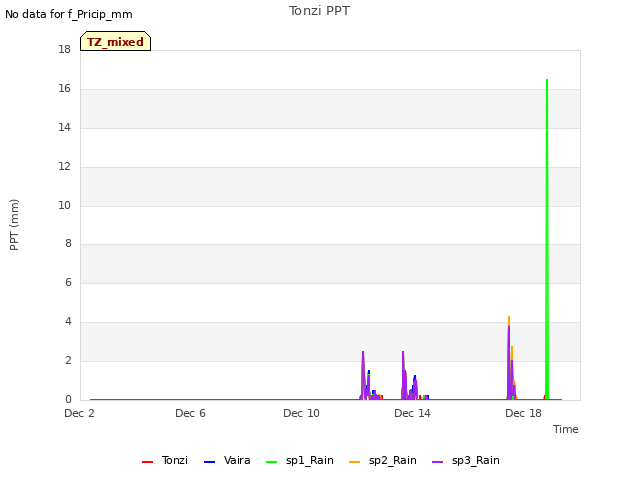Click the blue Vaira legend color marker
640x480 pixels.
(209, 462)
